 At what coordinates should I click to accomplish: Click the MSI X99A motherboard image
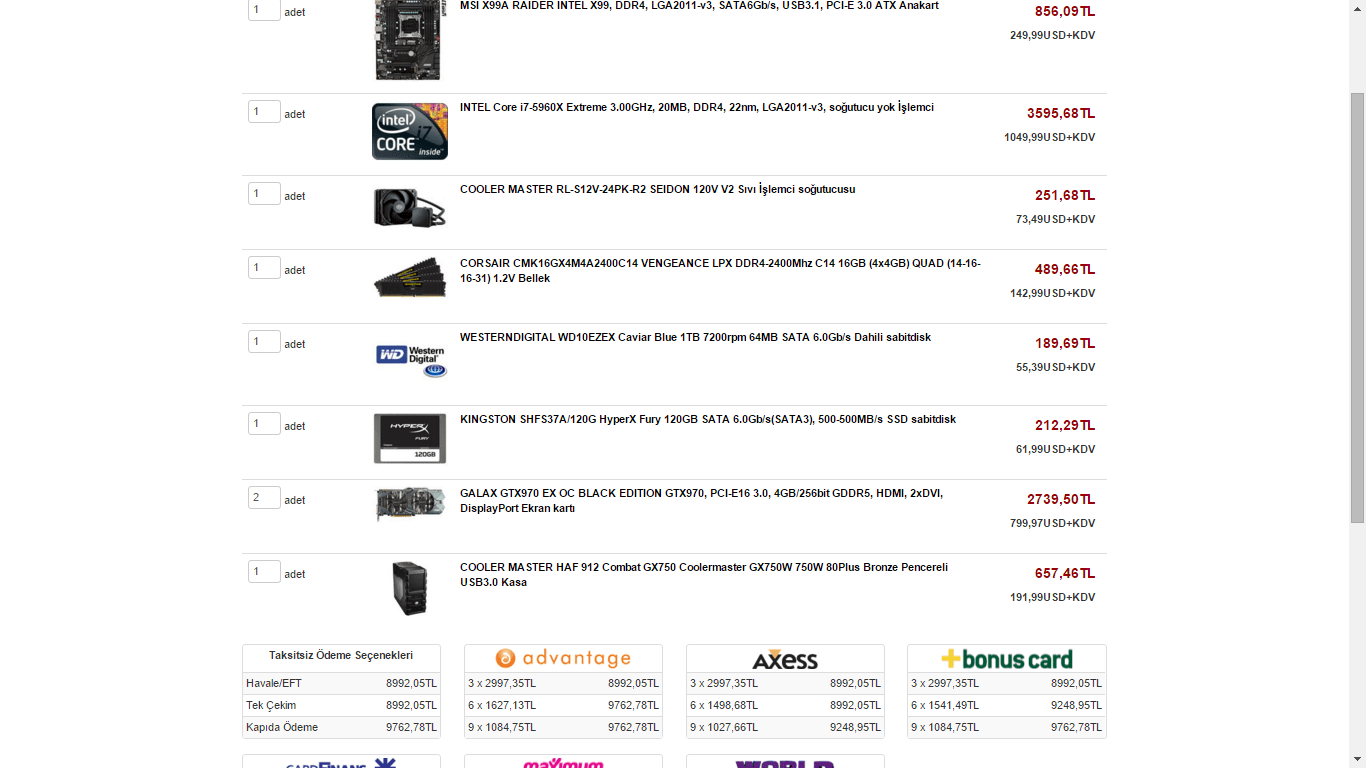pyautogui.click(x=410, y=40)
